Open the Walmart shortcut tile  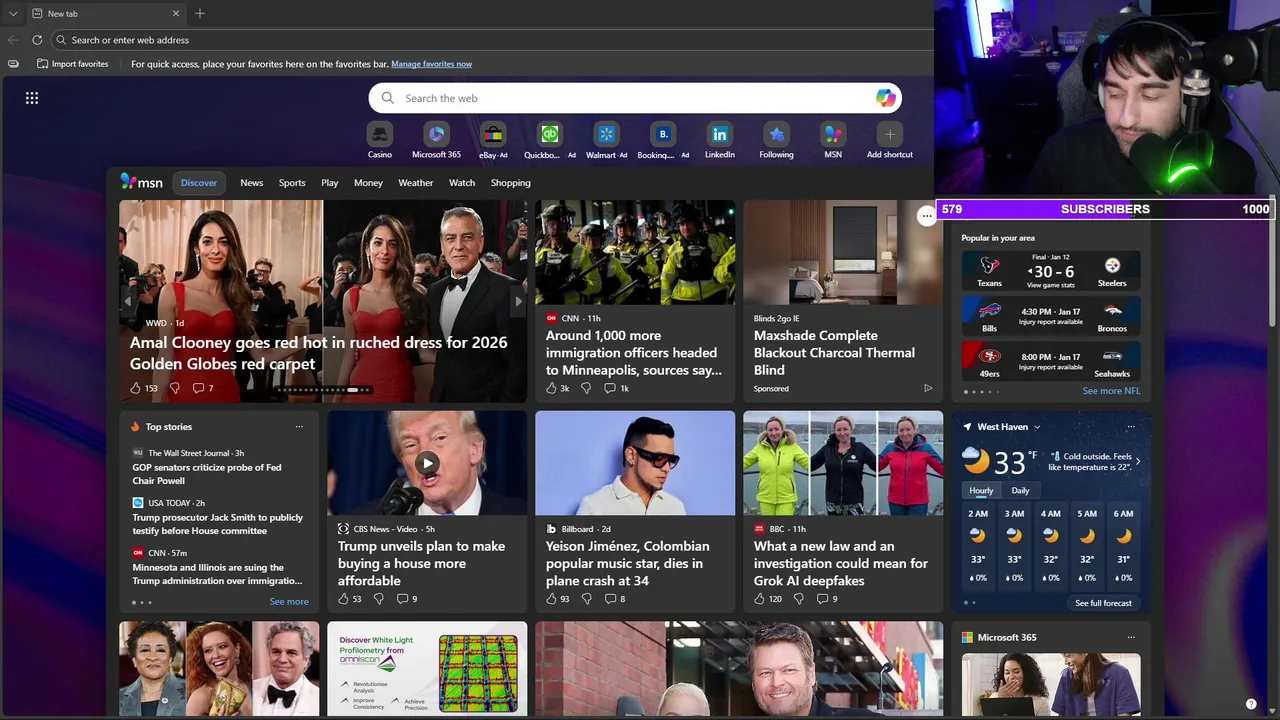pyautogui.click(x=606, y=141)
